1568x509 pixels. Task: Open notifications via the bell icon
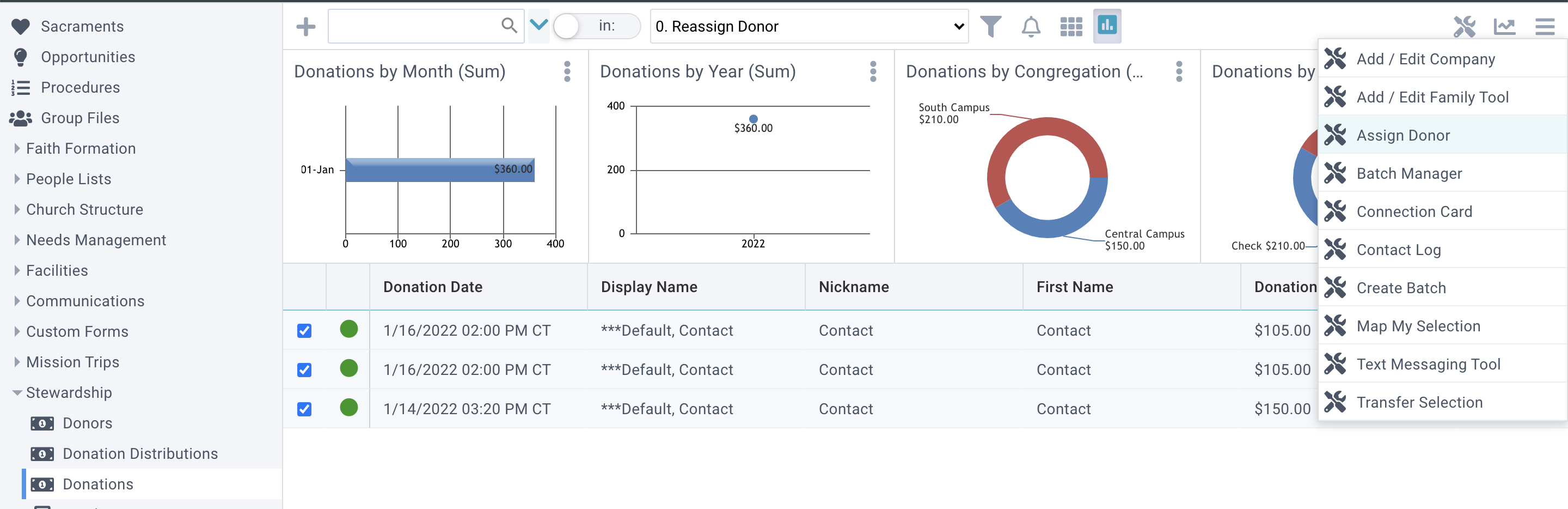click(1031, 26)
